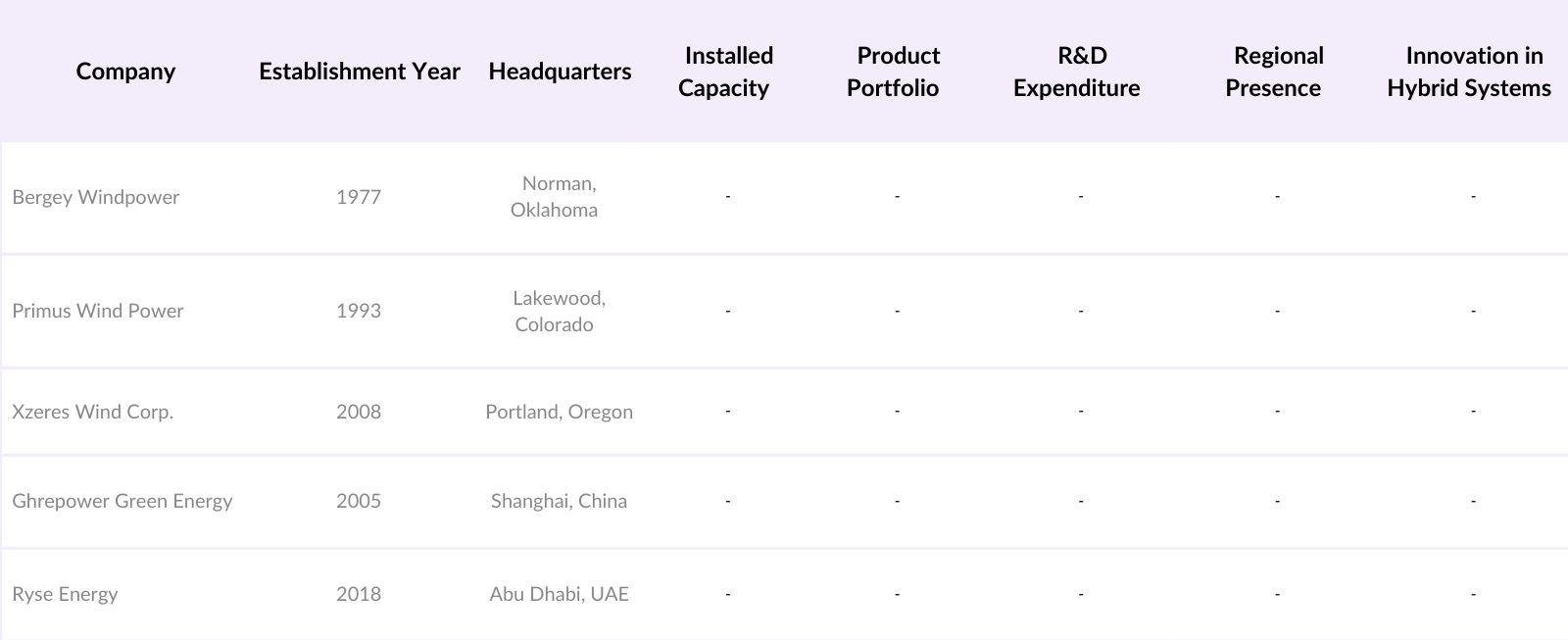Viewport: 1568px width, 640px height.
Task: Click the Lakewood, Colorado headquarters cell
Action: coord(557,311)
